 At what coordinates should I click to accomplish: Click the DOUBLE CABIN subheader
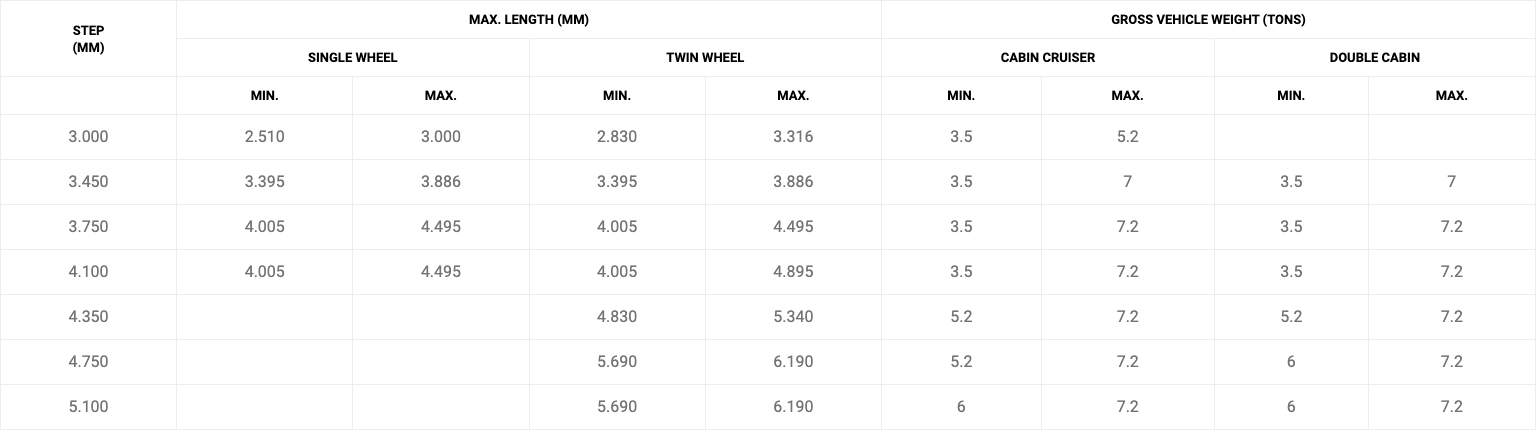tap(1374, 58)
